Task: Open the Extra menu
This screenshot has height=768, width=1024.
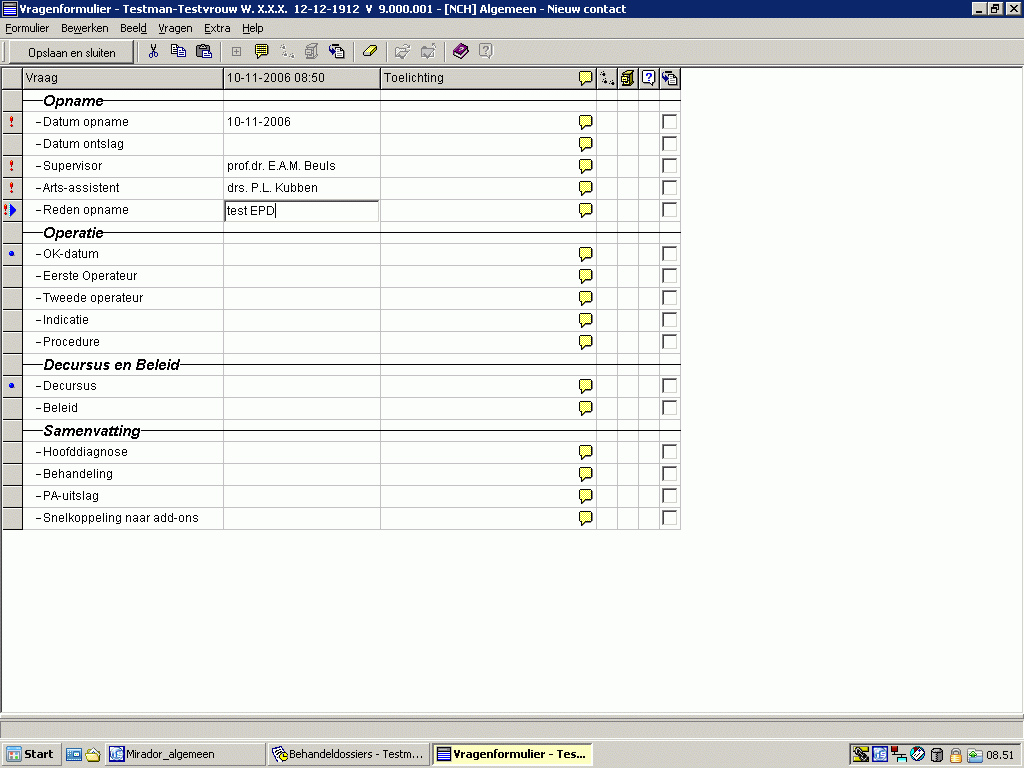Action: coord(217,29)
